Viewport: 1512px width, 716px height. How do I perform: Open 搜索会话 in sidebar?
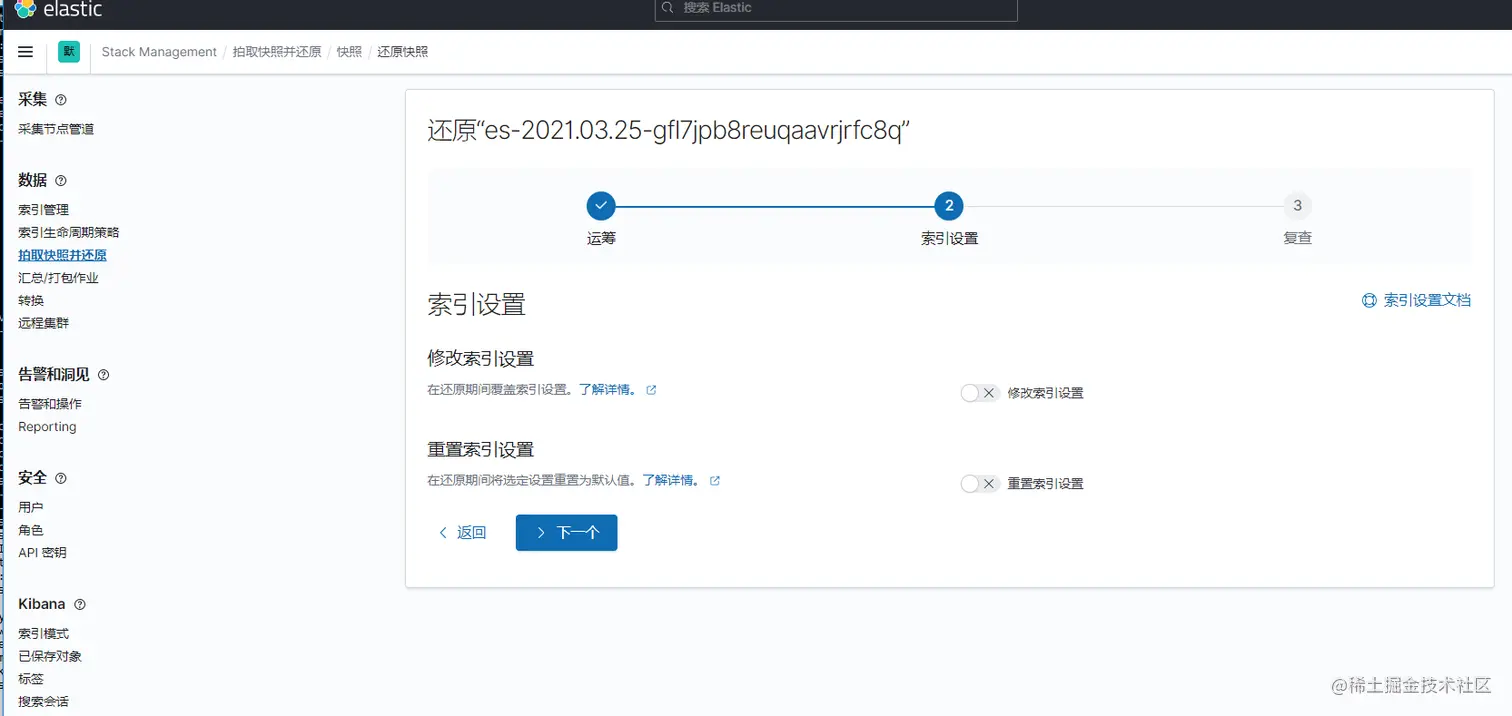coord(43,702)
